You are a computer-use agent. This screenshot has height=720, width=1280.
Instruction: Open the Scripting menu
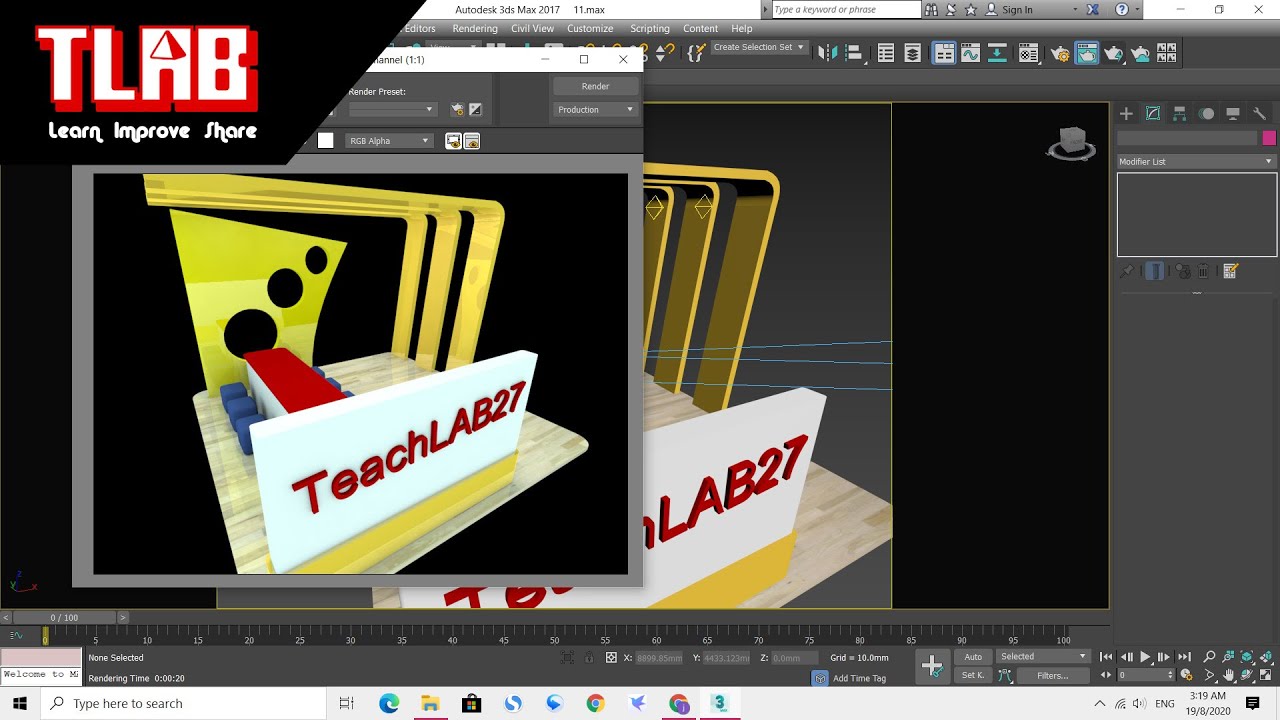point(650,29)
